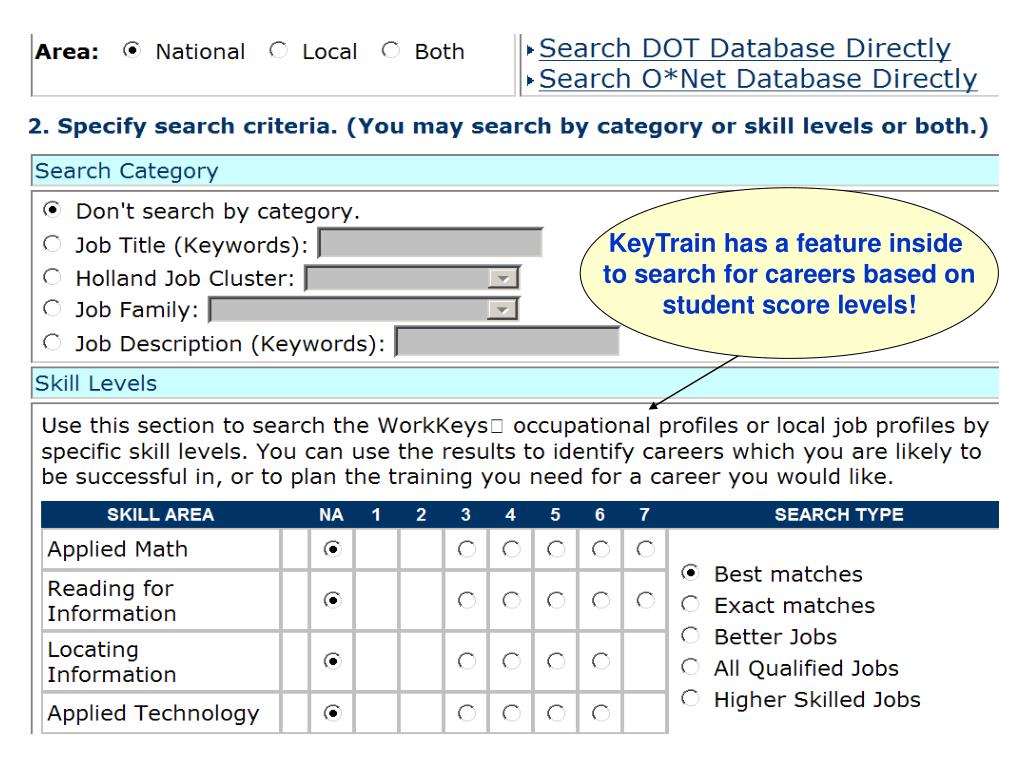Screen dimensions: 1024x768
Task: Set Locating Information level to 5
Action: [556, 661]
